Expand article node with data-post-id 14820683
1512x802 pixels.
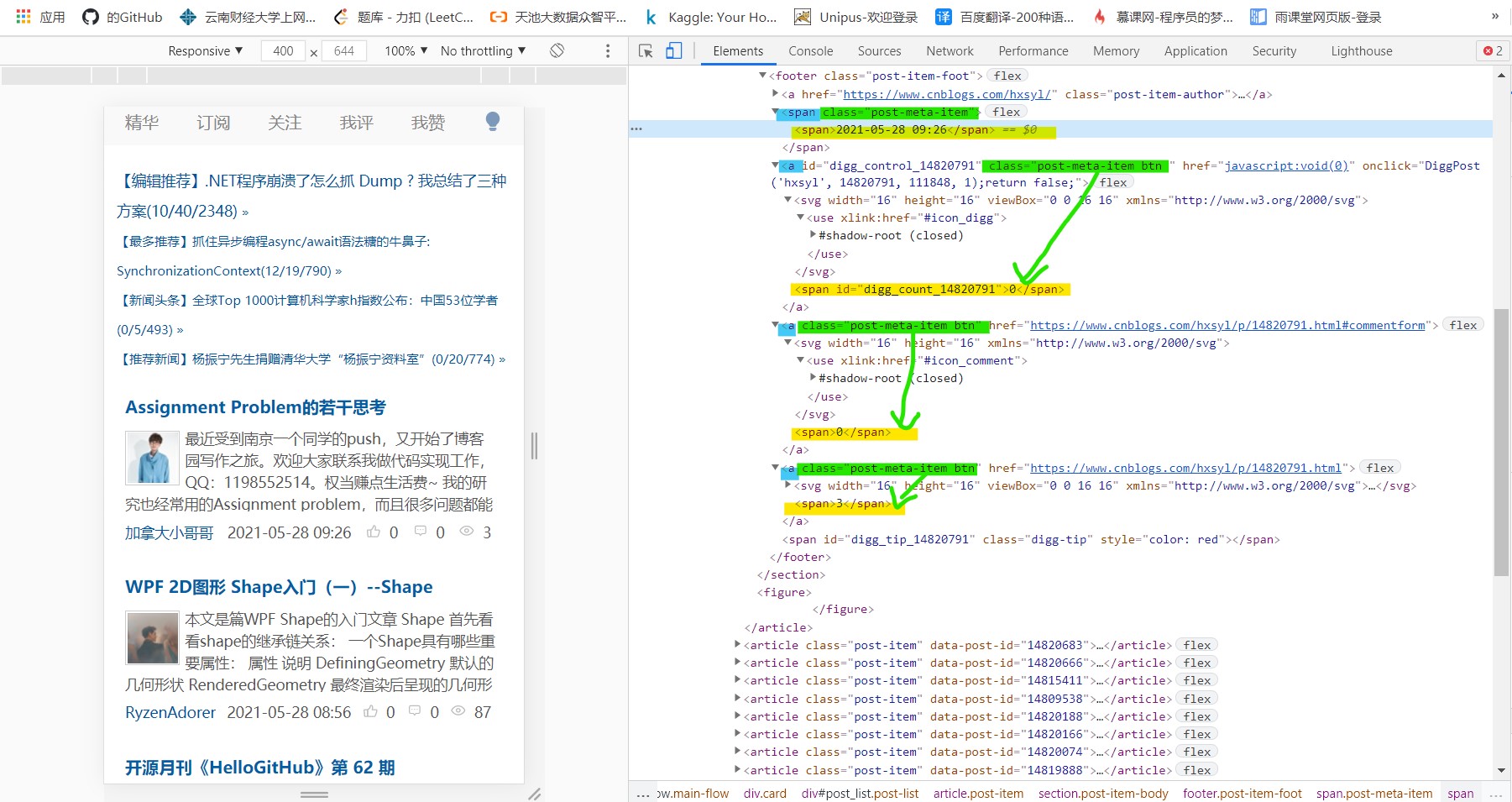pos(736,644)
